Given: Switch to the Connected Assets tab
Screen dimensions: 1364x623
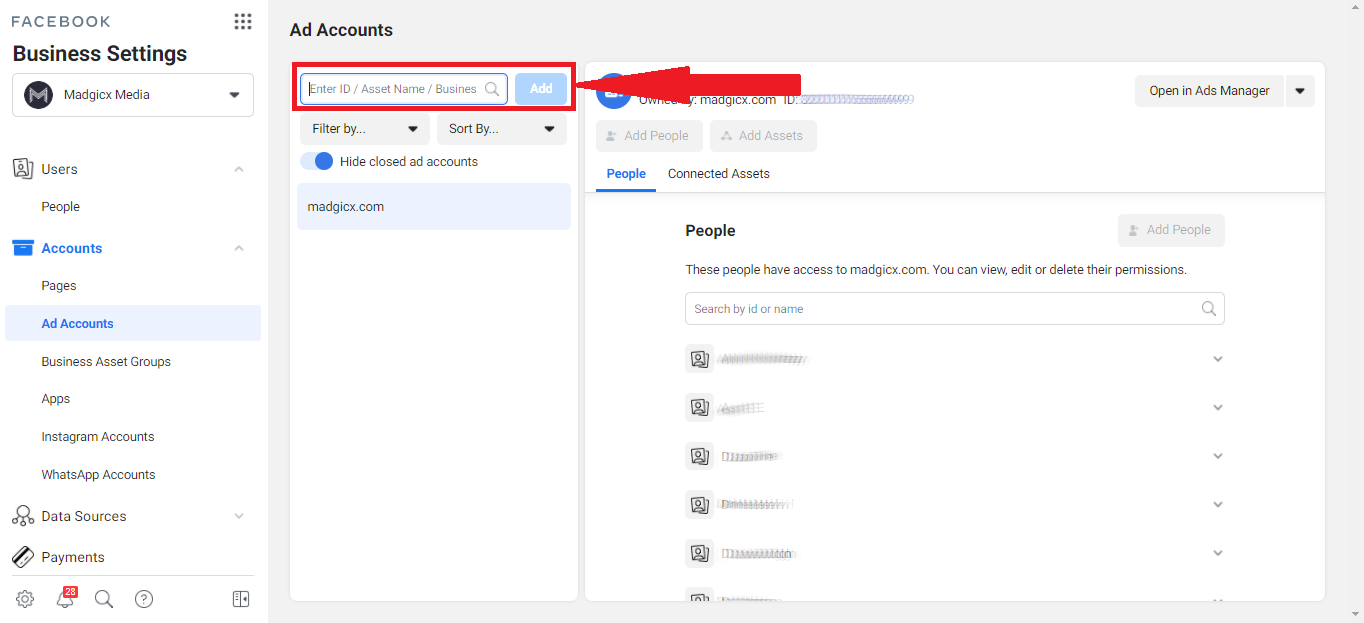Looking at the screenshot, I should (x=719, y=174).
